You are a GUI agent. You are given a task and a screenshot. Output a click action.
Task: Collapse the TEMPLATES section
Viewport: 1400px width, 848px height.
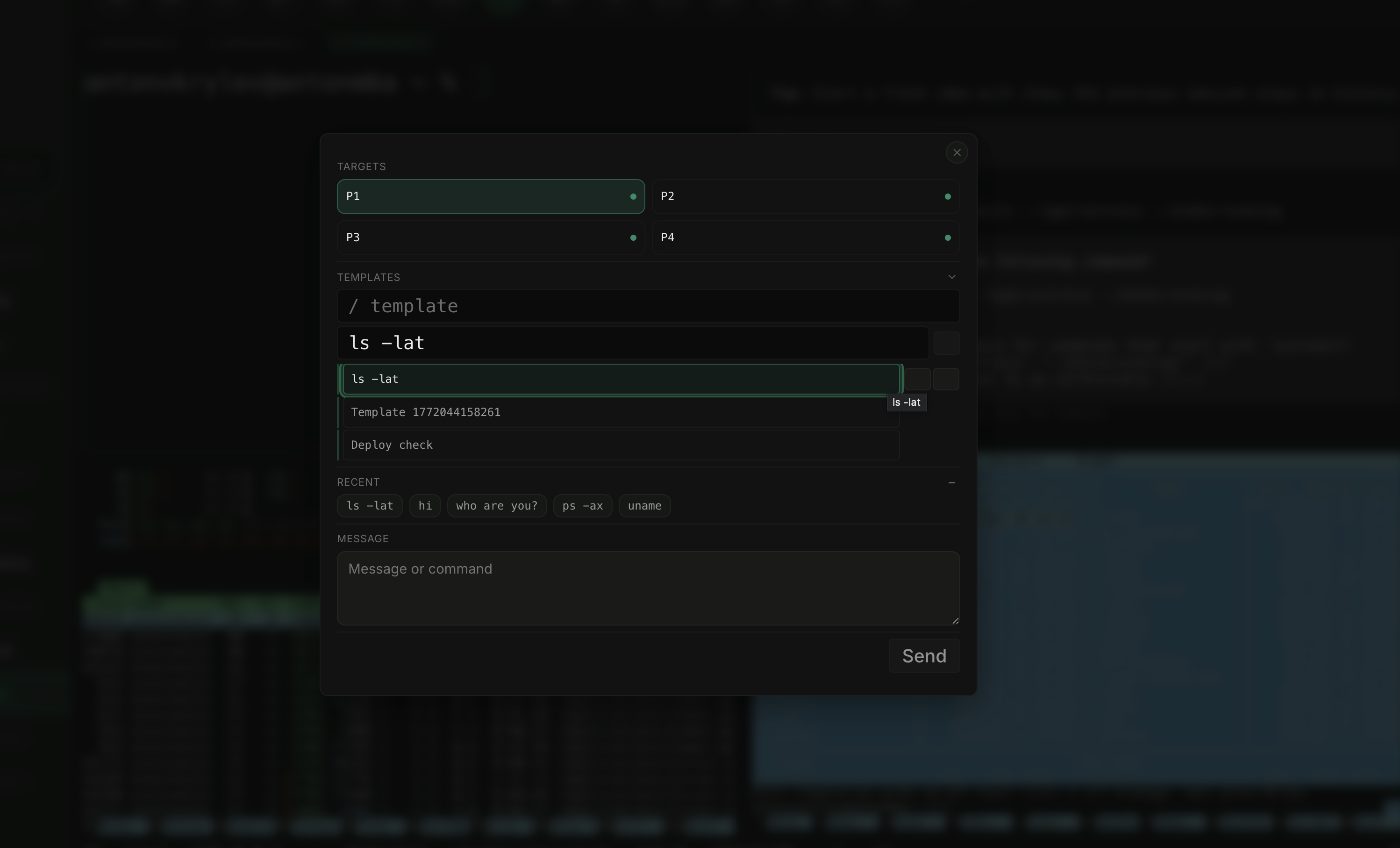(952, 277)
